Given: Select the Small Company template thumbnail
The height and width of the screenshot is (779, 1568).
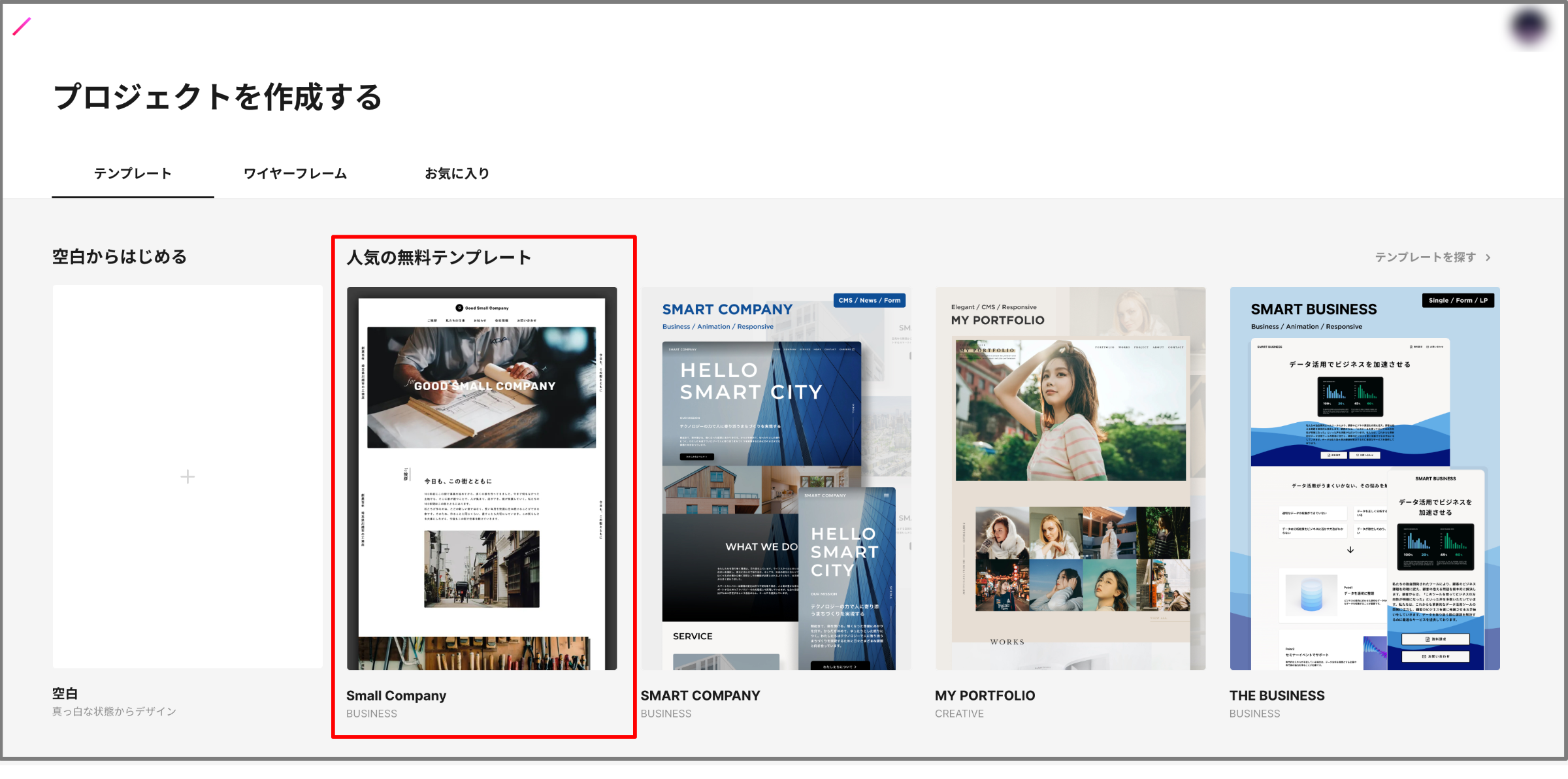Looking at the screenshot, I should (482, 478).
